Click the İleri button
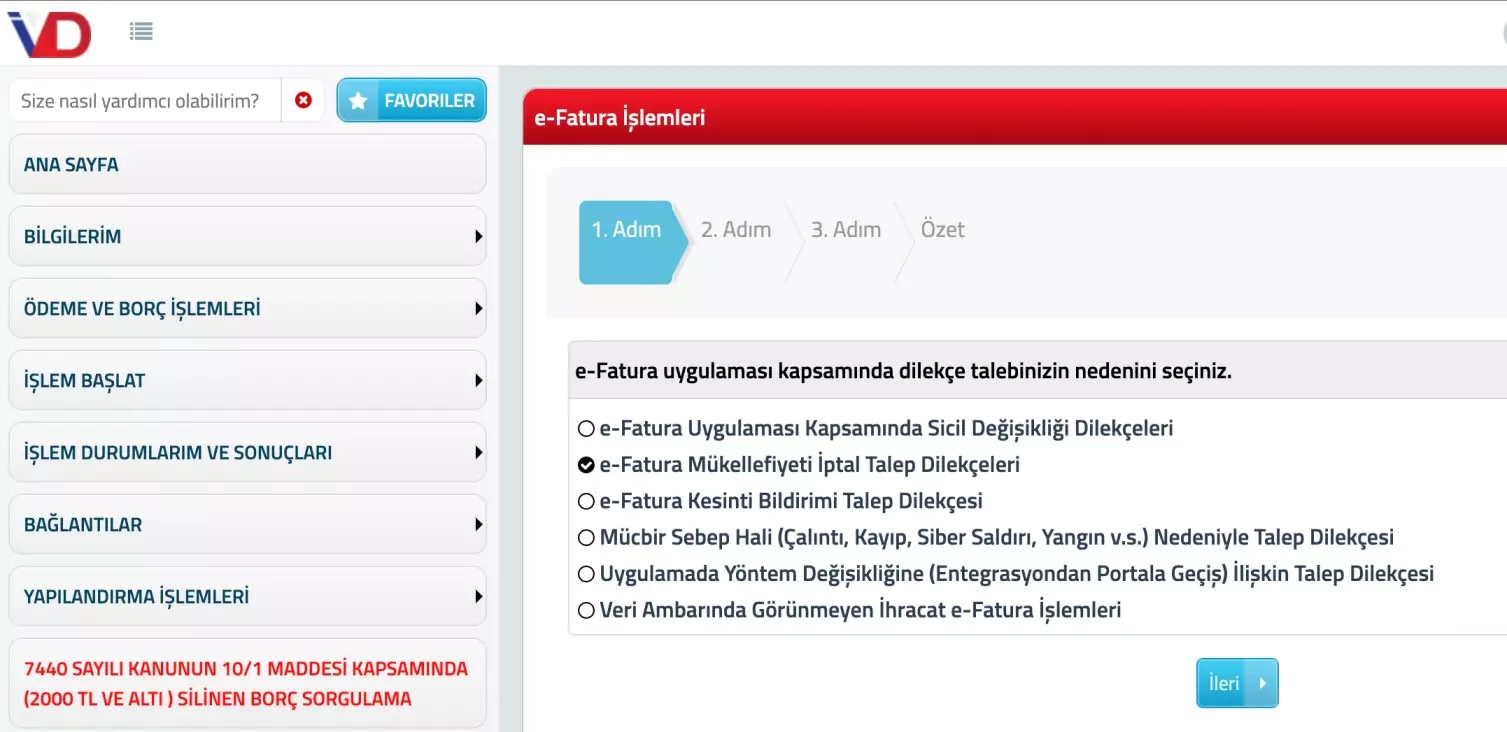Image resolution: width=1507 pixels, height=732 pixels. click(x=1237, y=683)
